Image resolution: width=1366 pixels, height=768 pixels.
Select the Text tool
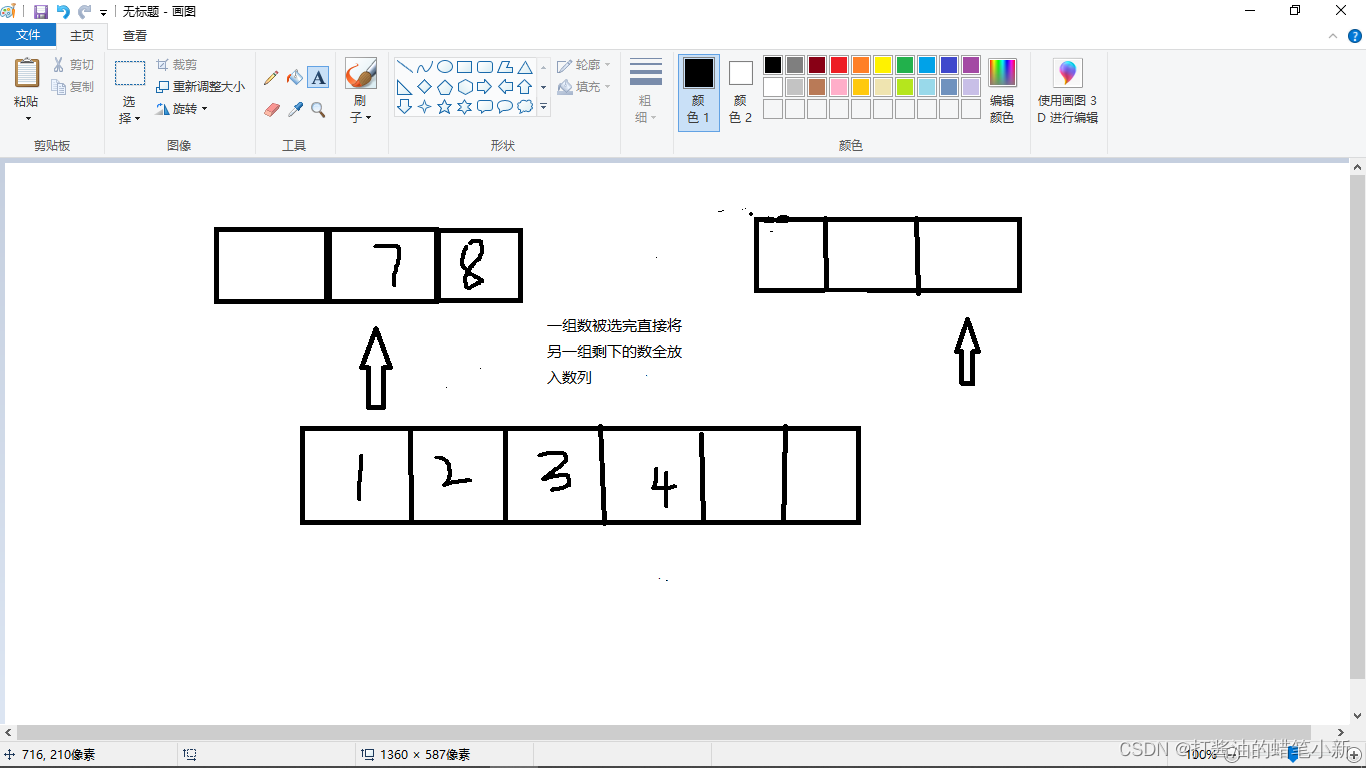point(318,77)
